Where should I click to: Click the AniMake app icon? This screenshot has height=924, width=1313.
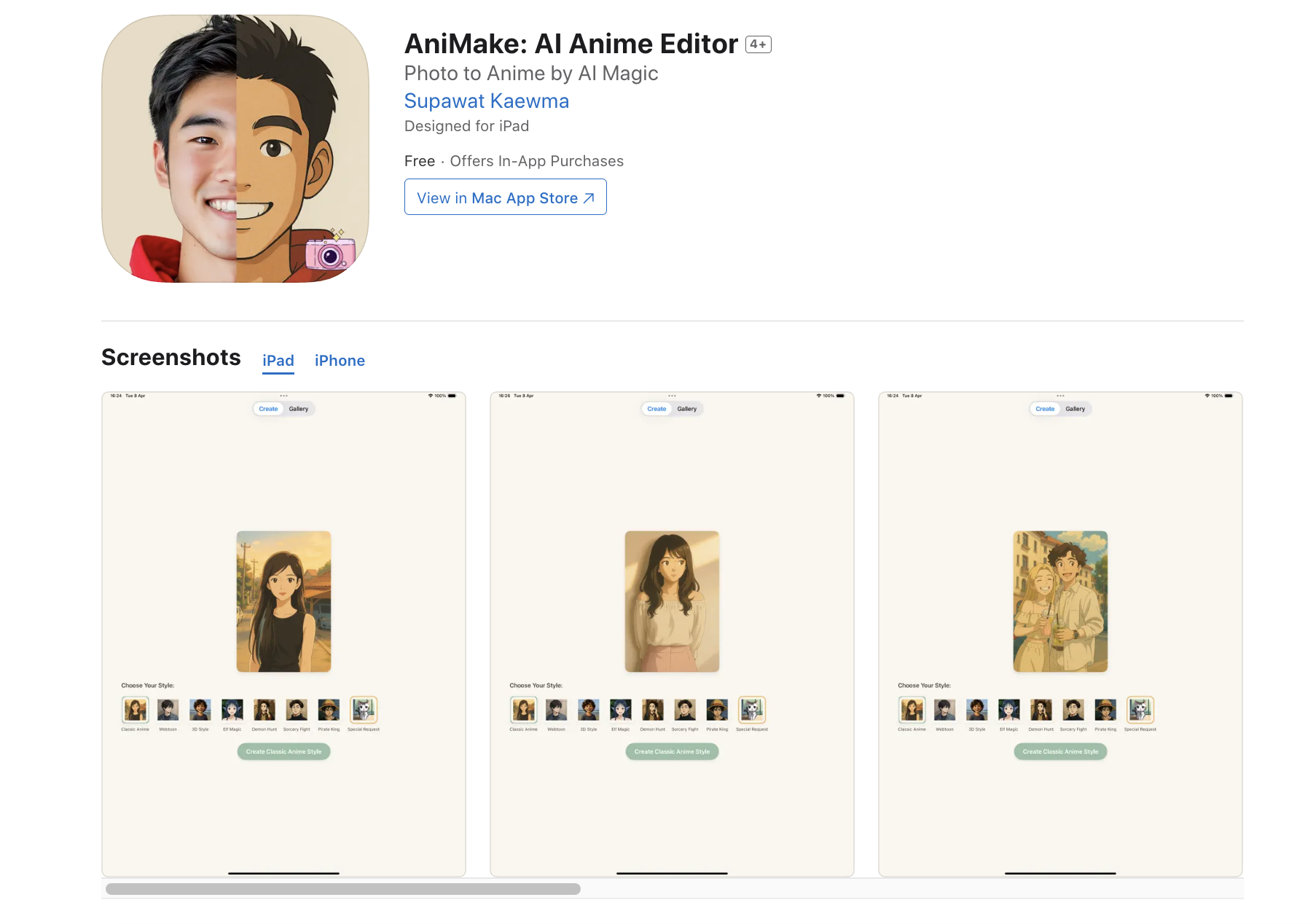(235, 149)
